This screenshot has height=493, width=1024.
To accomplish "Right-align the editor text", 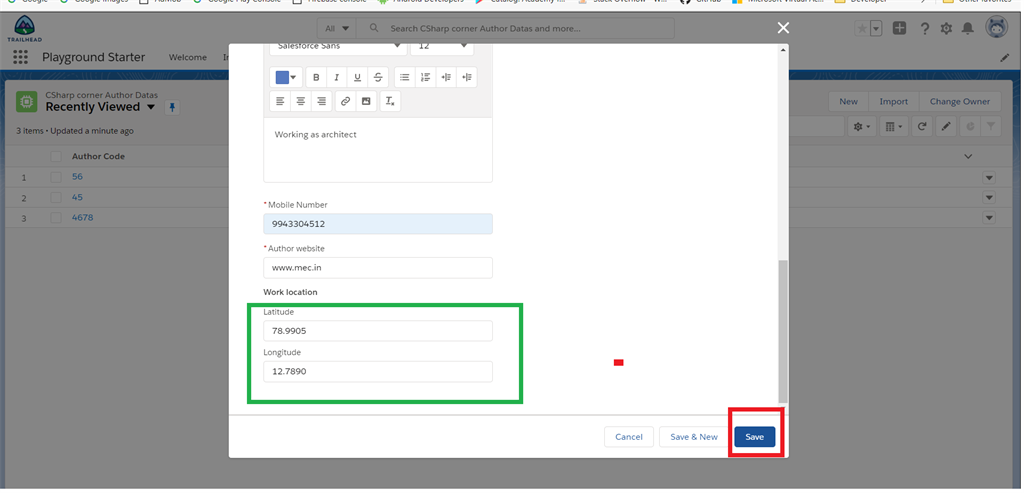I will tap(321, 101).
